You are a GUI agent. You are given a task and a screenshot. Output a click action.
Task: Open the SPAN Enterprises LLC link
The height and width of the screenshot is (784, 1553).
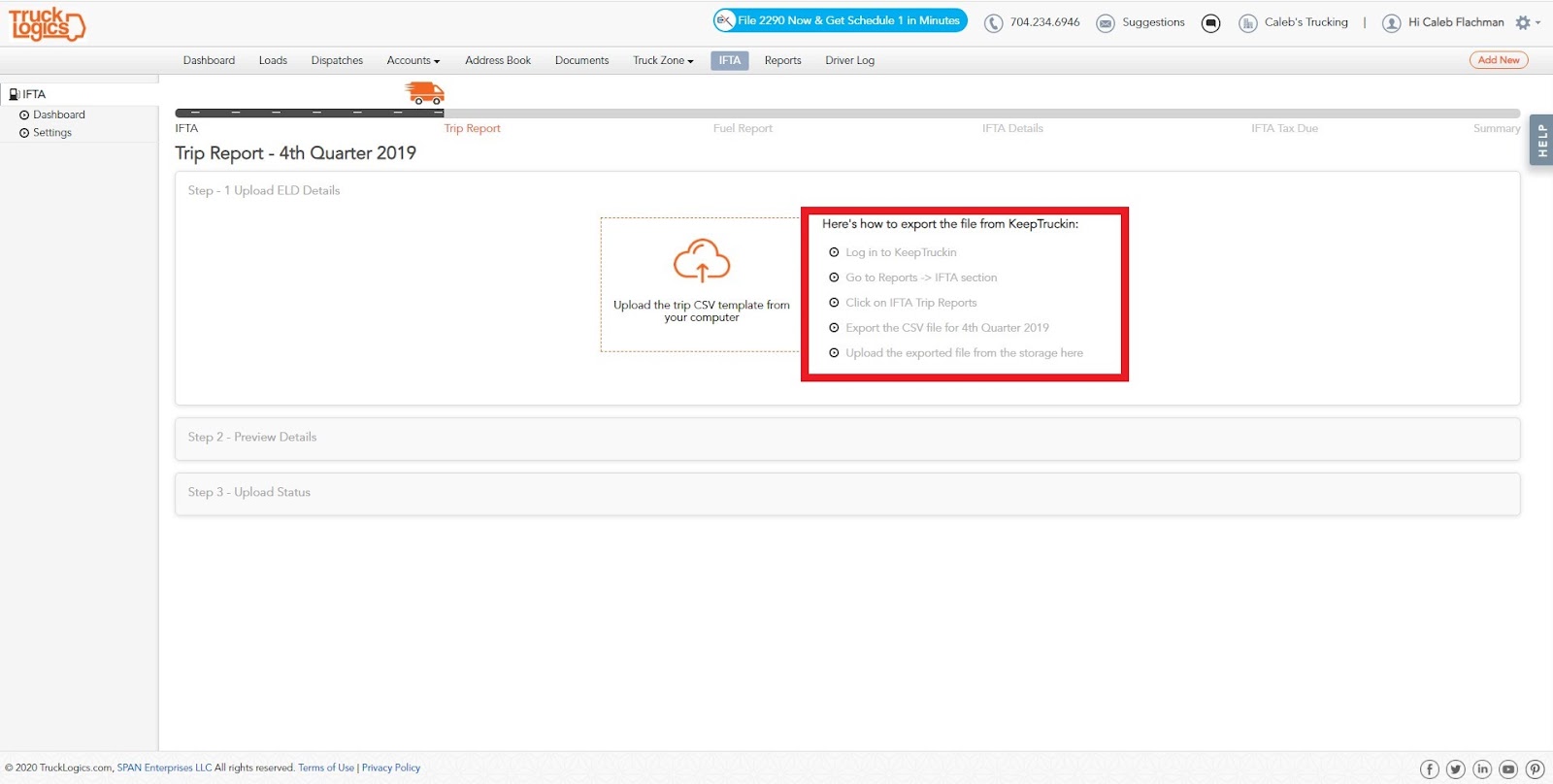pos(164,768)
